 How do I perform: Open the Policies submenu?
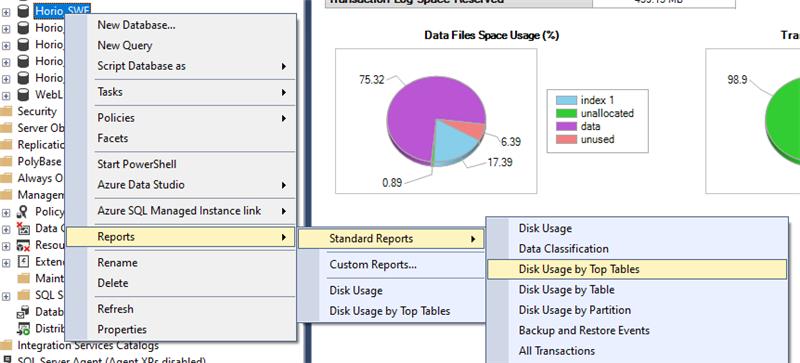[x=181, y=118]
